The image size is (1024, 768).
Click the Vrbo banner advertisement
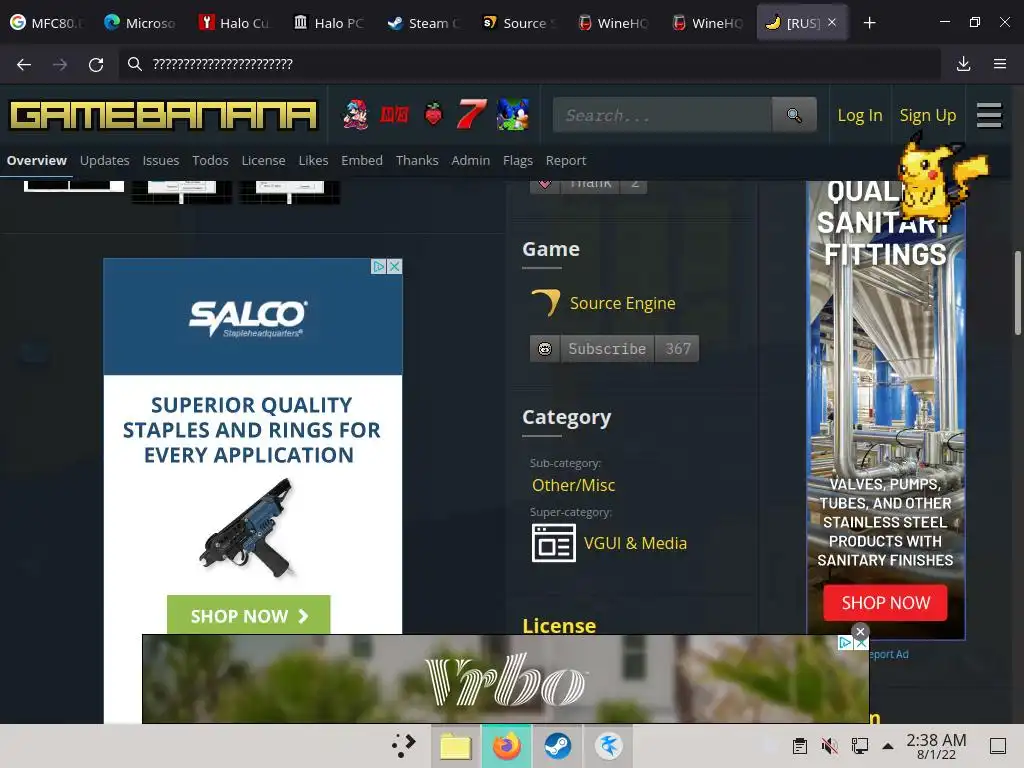pos(505,679)
